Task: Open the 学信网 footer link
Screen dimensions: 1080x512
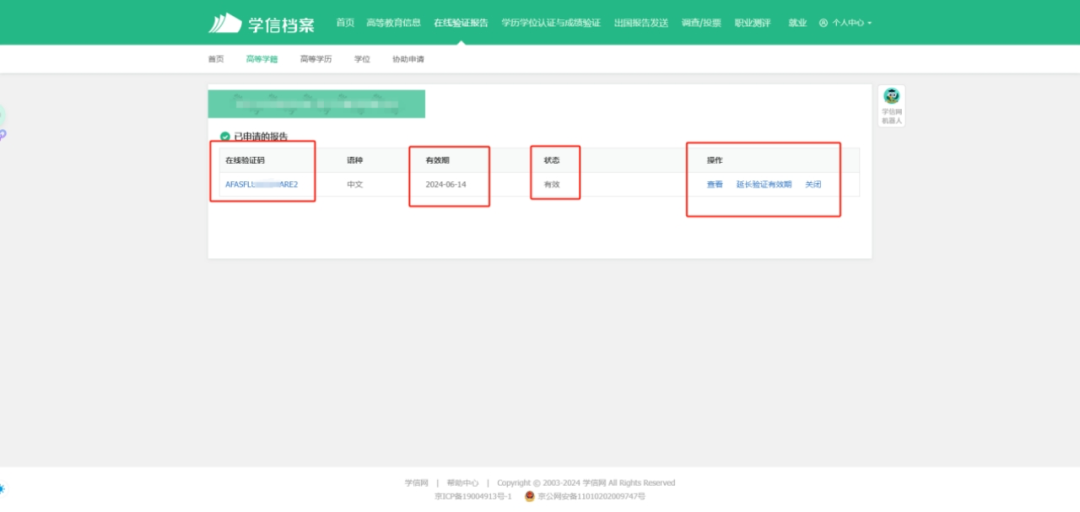Action: point(417,483)
